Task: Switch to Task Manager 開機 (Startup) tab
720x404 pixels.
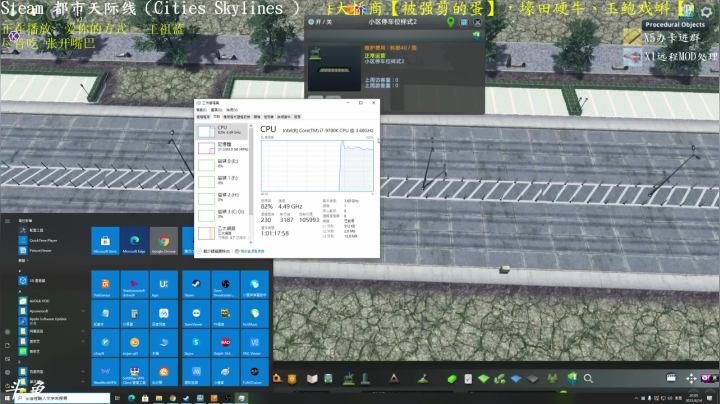Action: (x=257, y=117)
